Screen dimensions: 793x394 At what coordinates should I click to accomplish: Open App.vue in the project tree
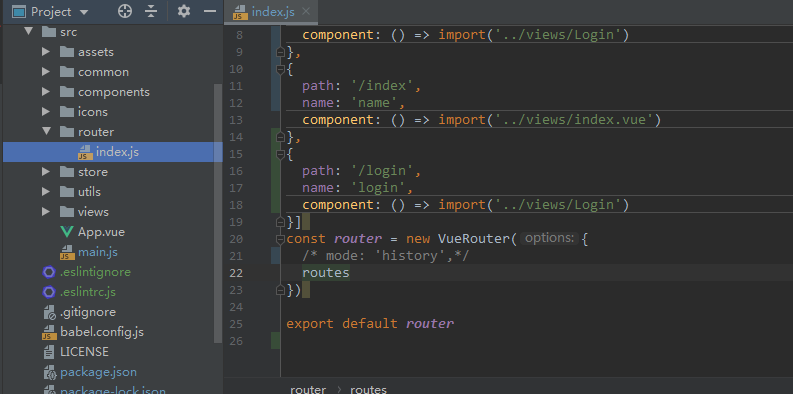pyautogui.click(x=101, y=232)
